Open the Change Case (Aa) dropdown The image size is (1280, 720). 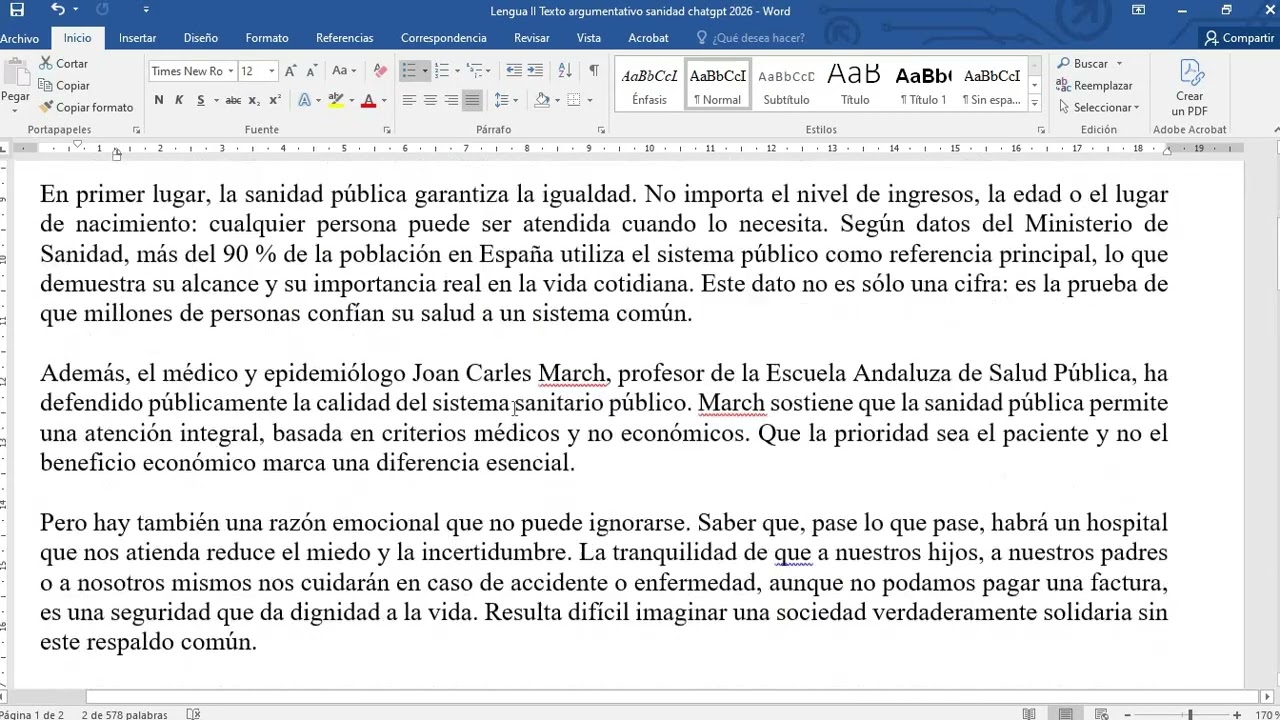(x=344, y=71)
